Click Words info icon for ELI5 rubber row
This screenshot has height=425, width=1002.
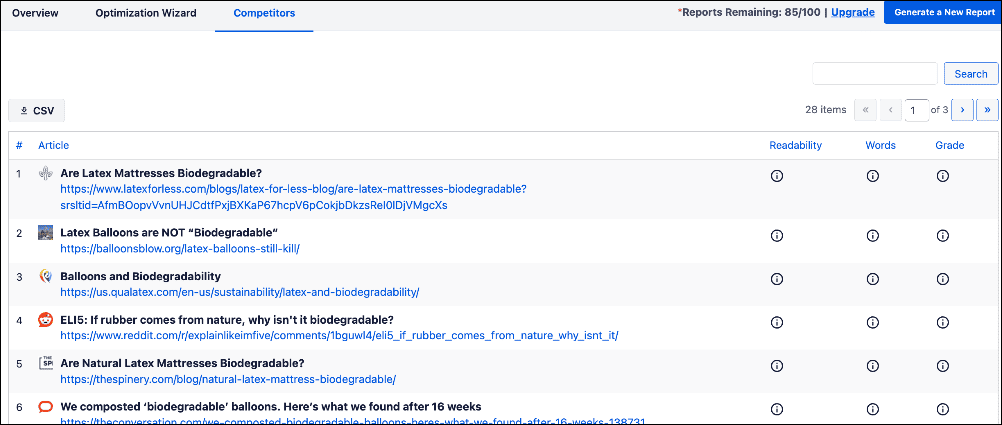coord(872,323)
